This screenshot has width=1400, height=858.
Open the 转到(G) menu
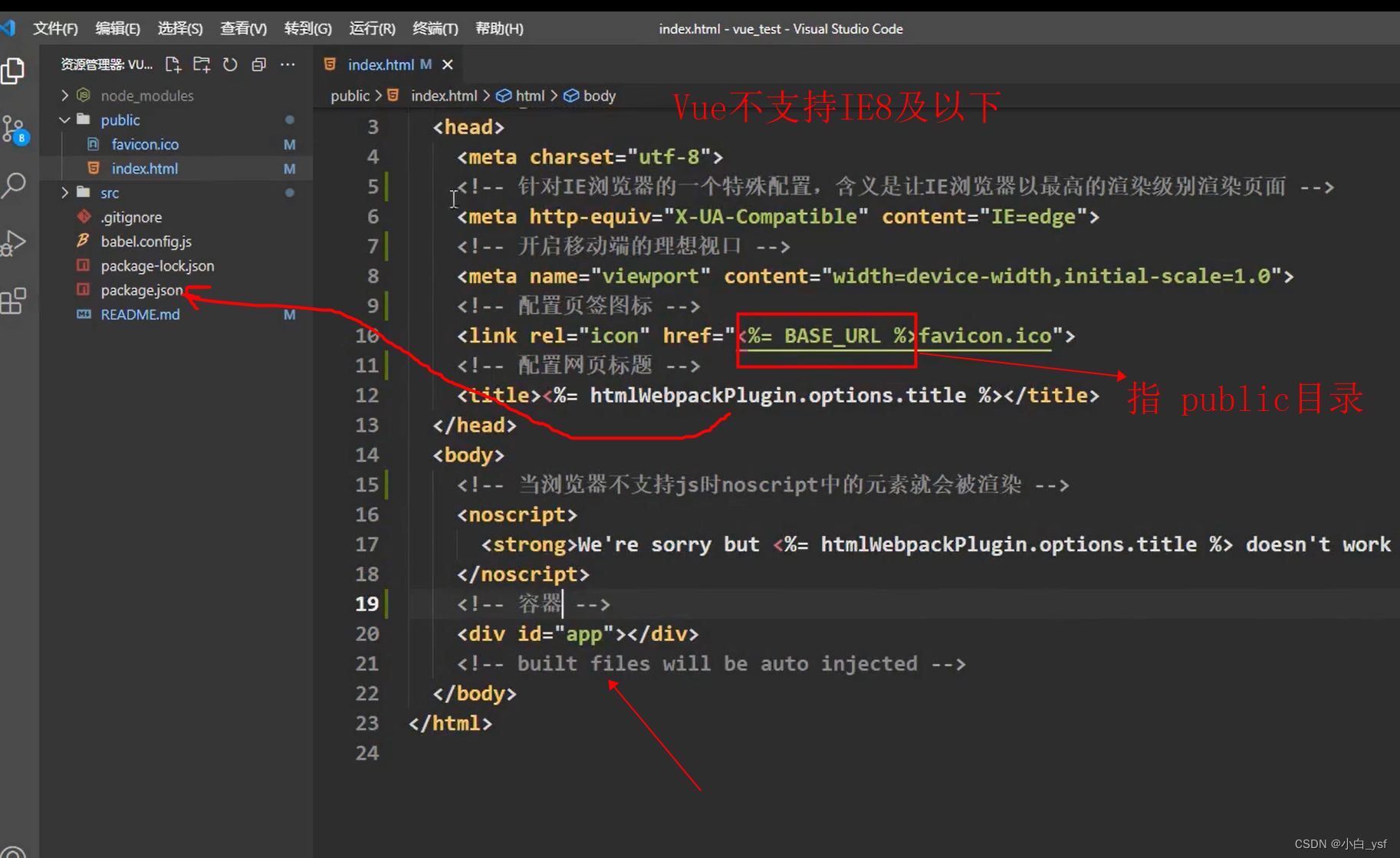[308, 28]
